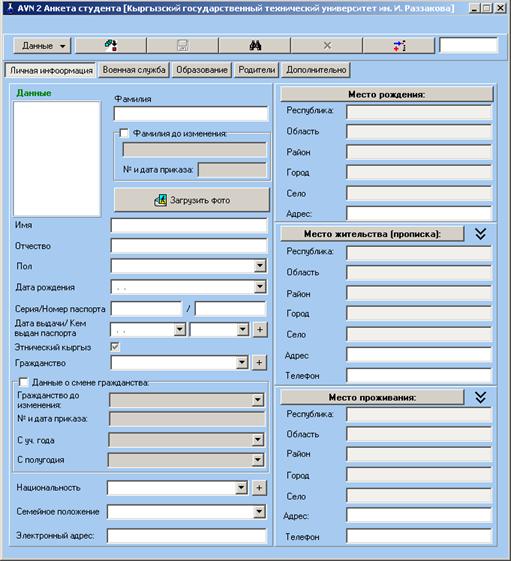Image resolution: width=511 pixels, height=561 pixels.
Task: Open the Дополнительно tab
Action: pyautogui.click(x=316, y=70)
